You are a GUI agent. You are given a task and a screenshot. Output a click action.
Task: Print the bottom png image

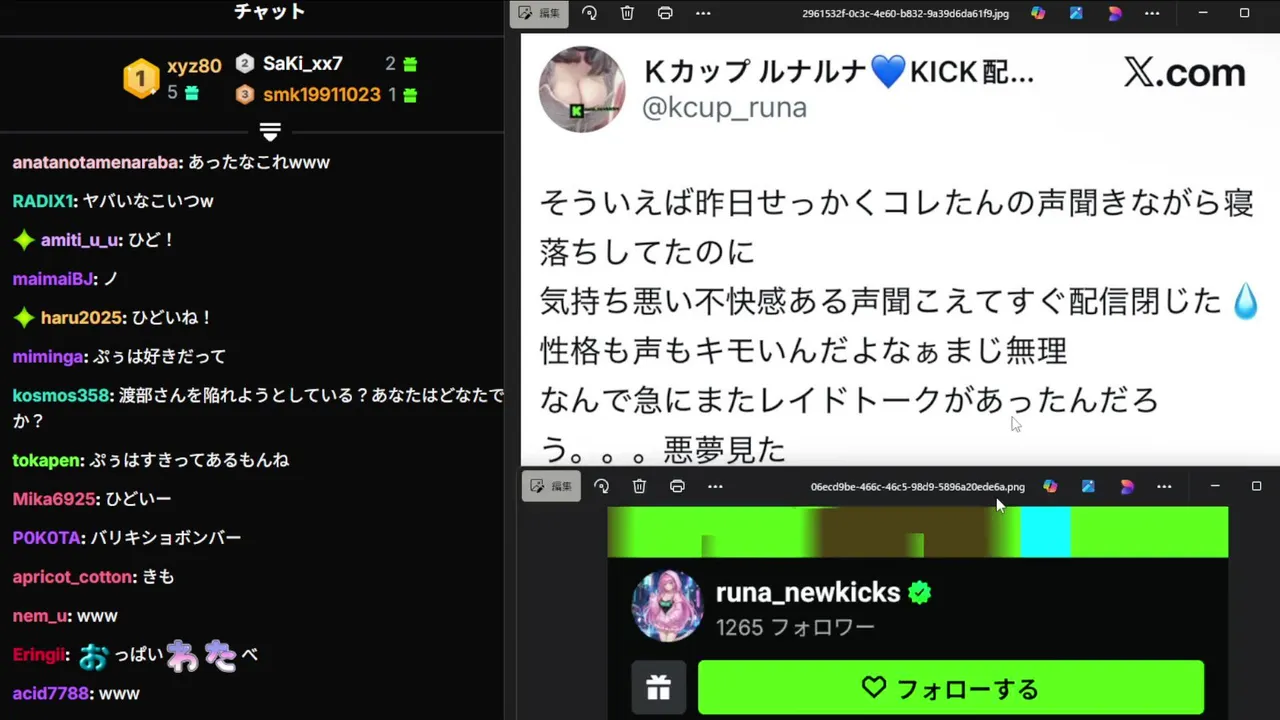coord(677,486)
